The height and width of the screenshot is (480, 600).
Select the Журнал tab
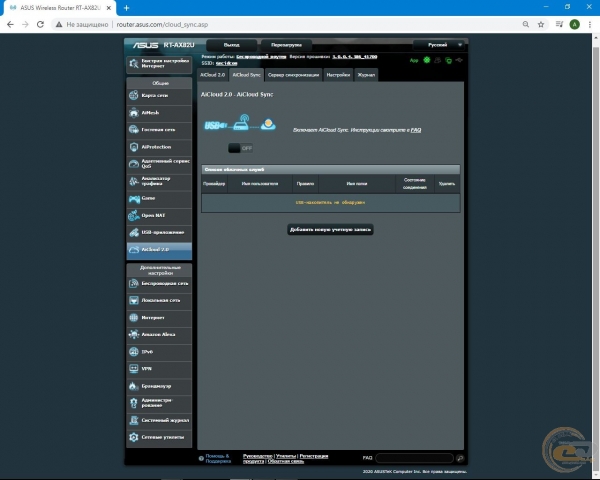(x=366, y=75)
